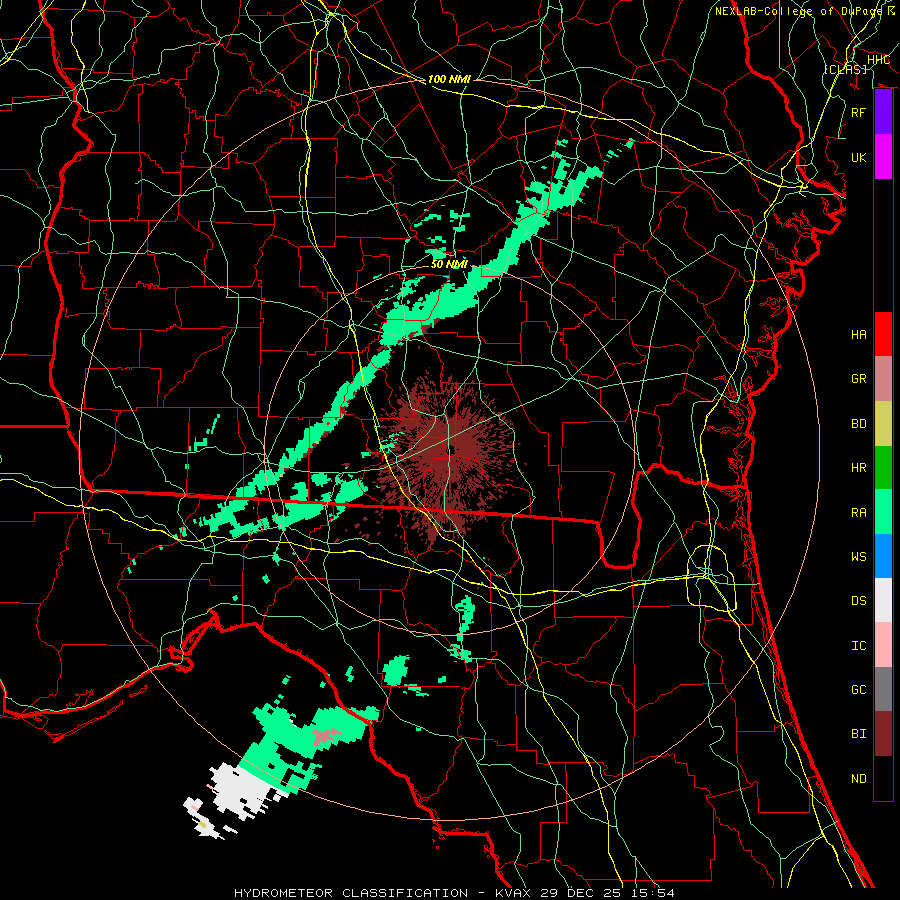Click the HA red legend swatch
900x900 pixels.
(x=883, y=334)
